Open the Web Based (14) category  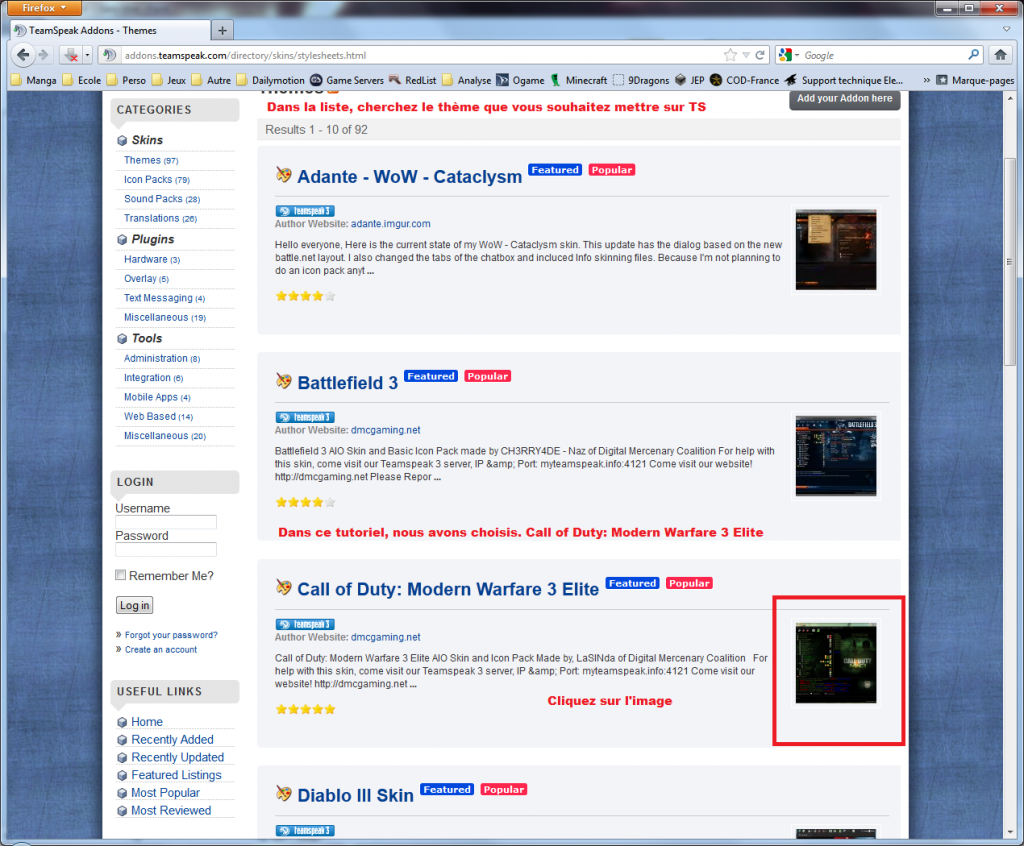158,417
